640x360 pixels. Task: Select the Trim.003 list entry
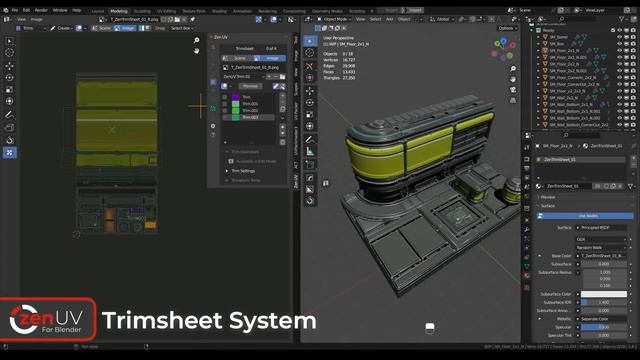click(x=250, y=117)
